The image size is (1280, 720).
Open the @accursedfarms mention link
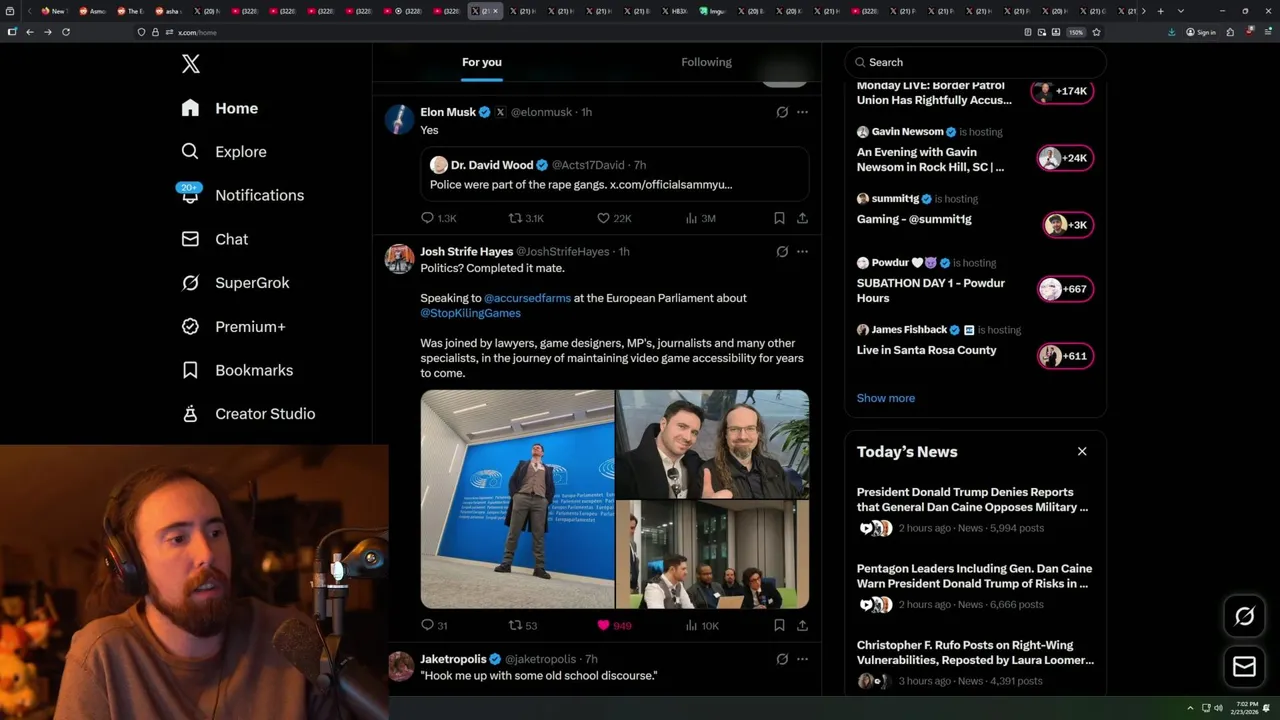click(x=527, y=298)
